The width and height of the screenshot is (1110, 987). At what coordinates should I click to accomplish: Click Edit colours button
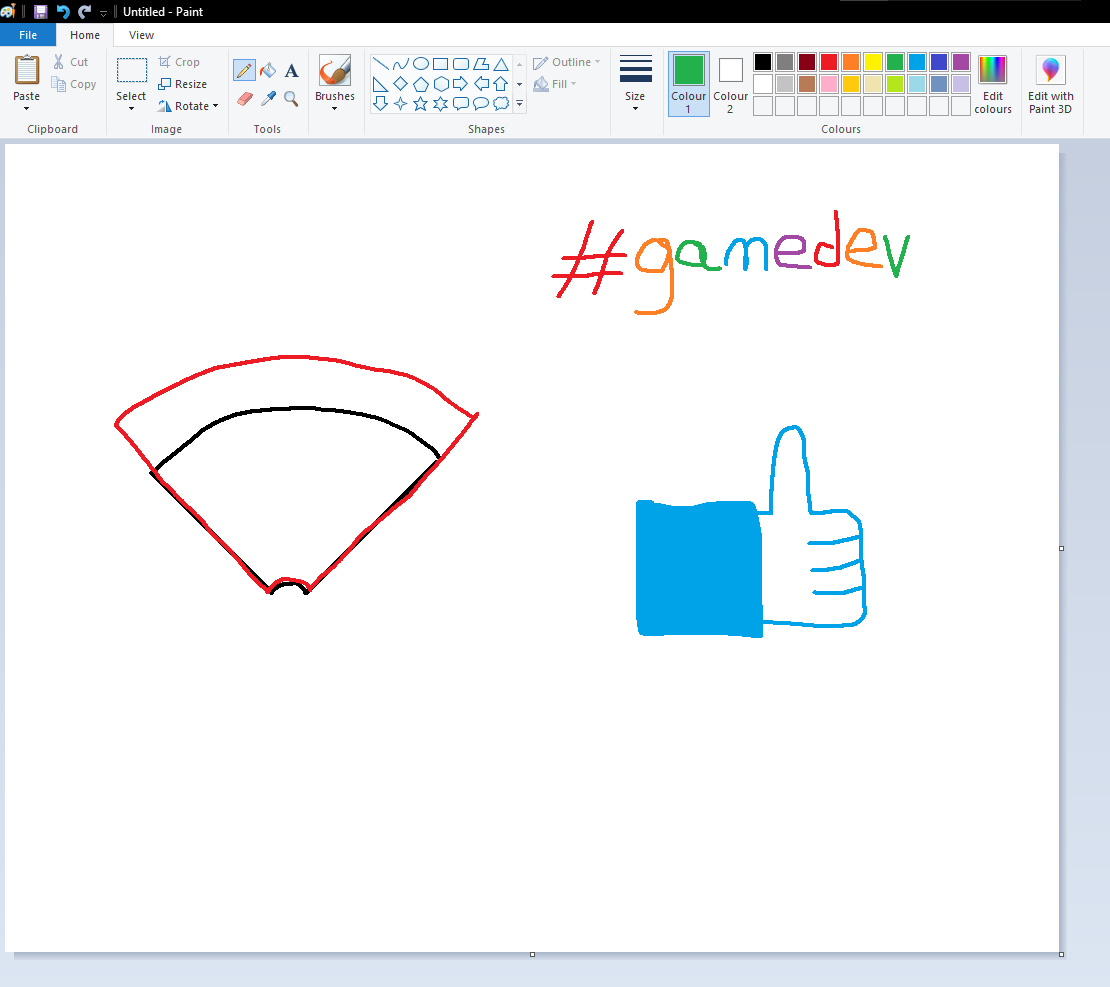[x=992, y=84]
